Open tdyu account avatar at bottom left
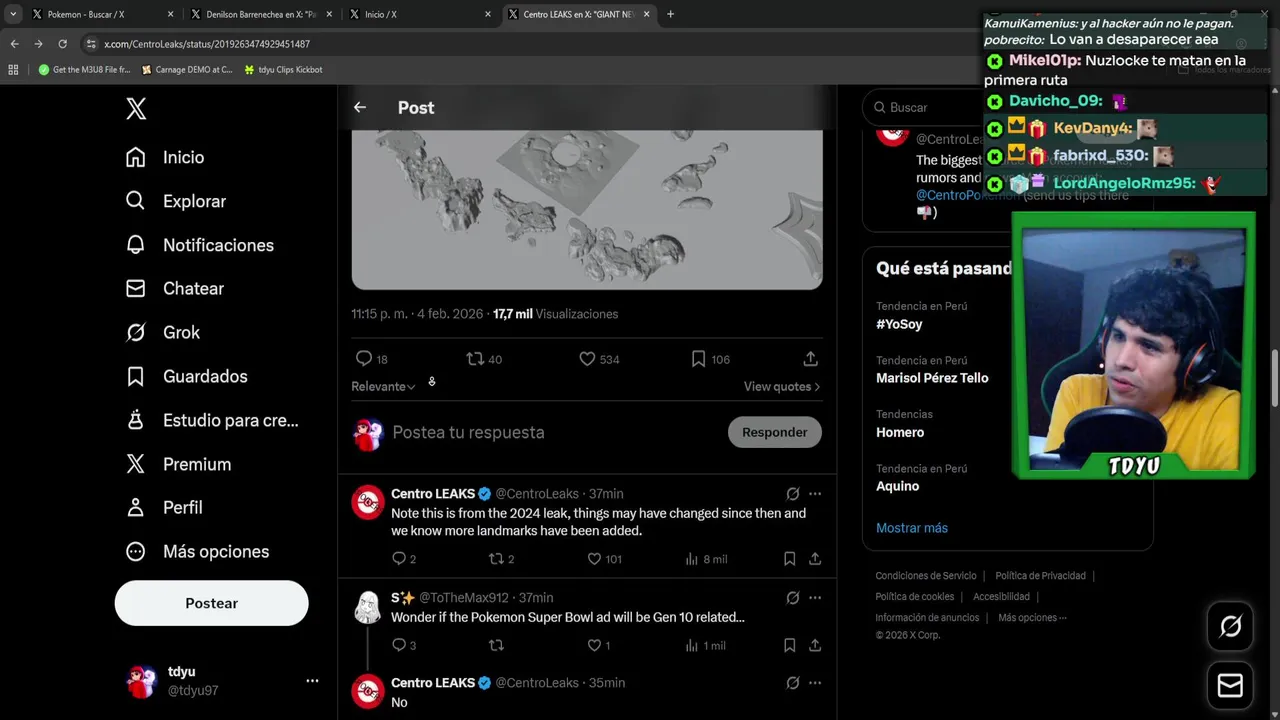The width and height of the screenshot is (1280, 720). coord(141,681)
